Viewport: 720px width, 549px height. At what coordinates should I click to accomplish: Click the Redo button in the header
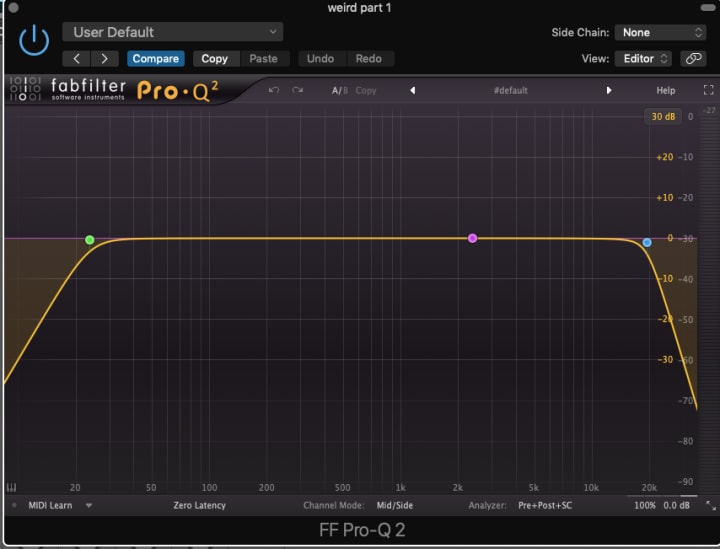[x=369, y=59]
